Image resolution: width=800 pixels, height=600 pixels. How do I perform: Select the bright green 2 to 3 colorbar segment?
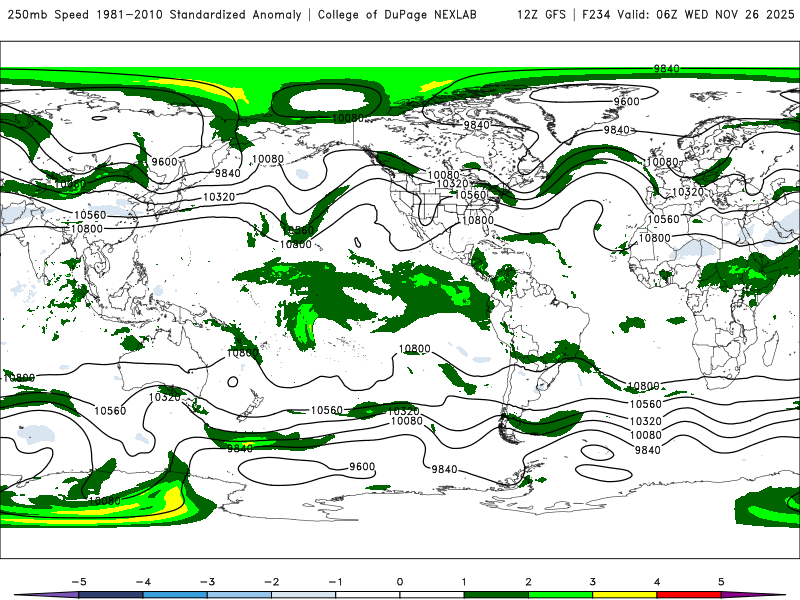click(x=561, y=595)
